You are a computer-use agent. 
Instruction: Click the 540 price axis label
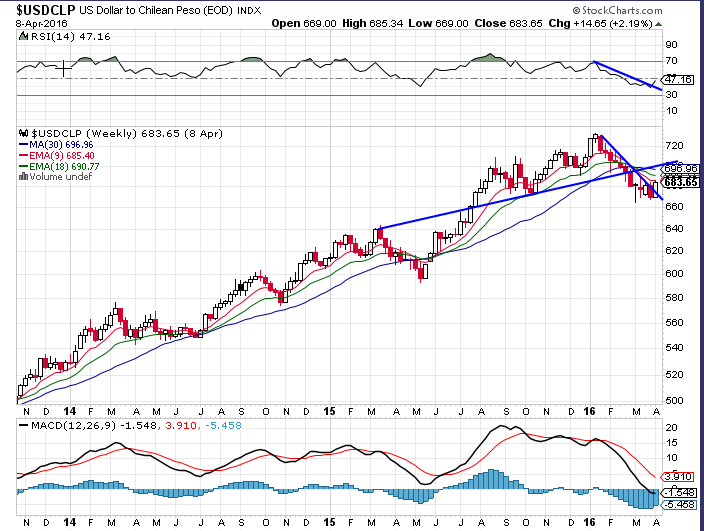(x=674, y=347)
